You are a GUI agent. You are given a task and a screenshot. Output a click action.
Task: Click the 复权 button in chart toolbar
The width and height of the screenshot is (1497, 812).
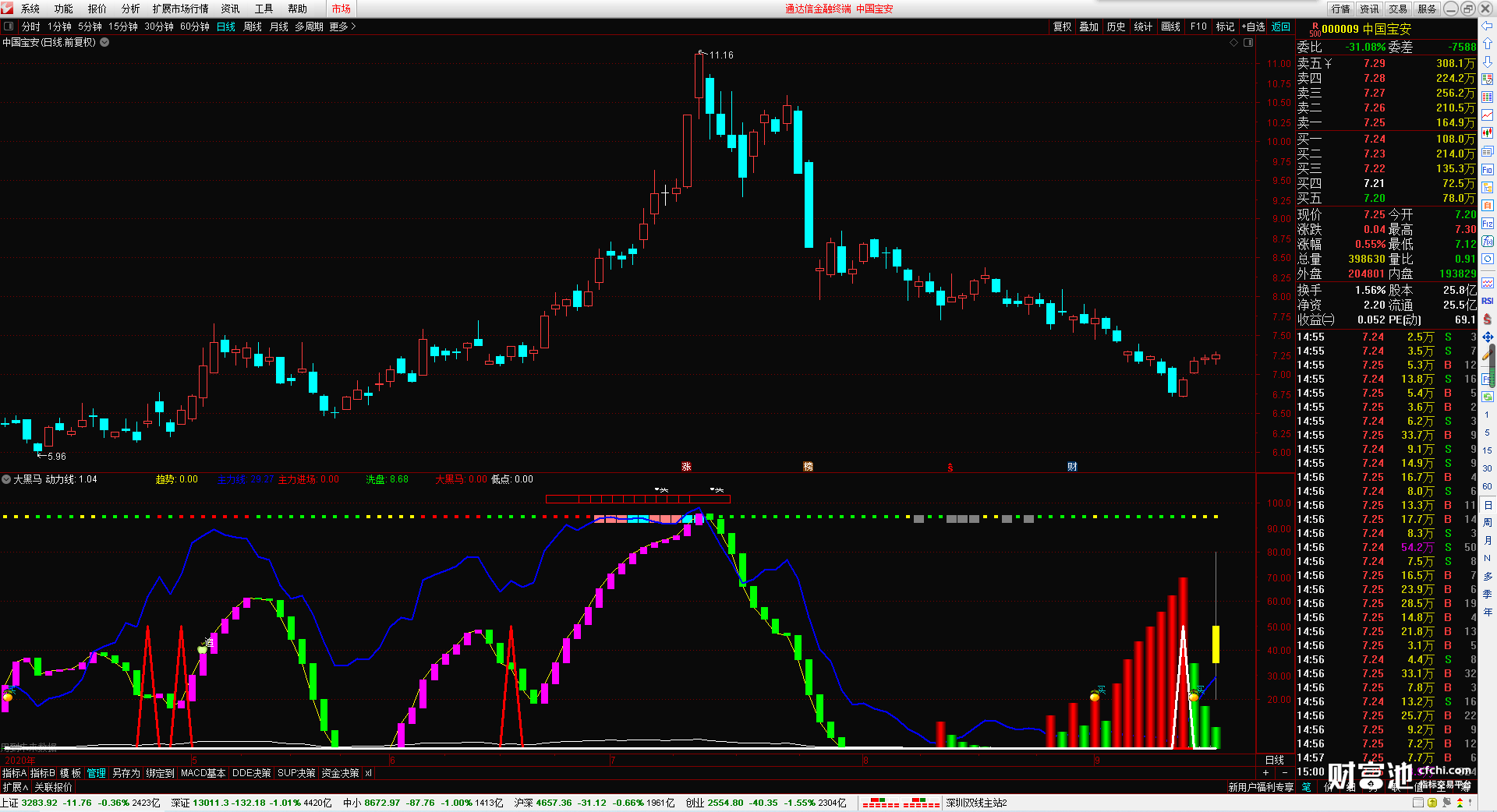point(1063,26)
